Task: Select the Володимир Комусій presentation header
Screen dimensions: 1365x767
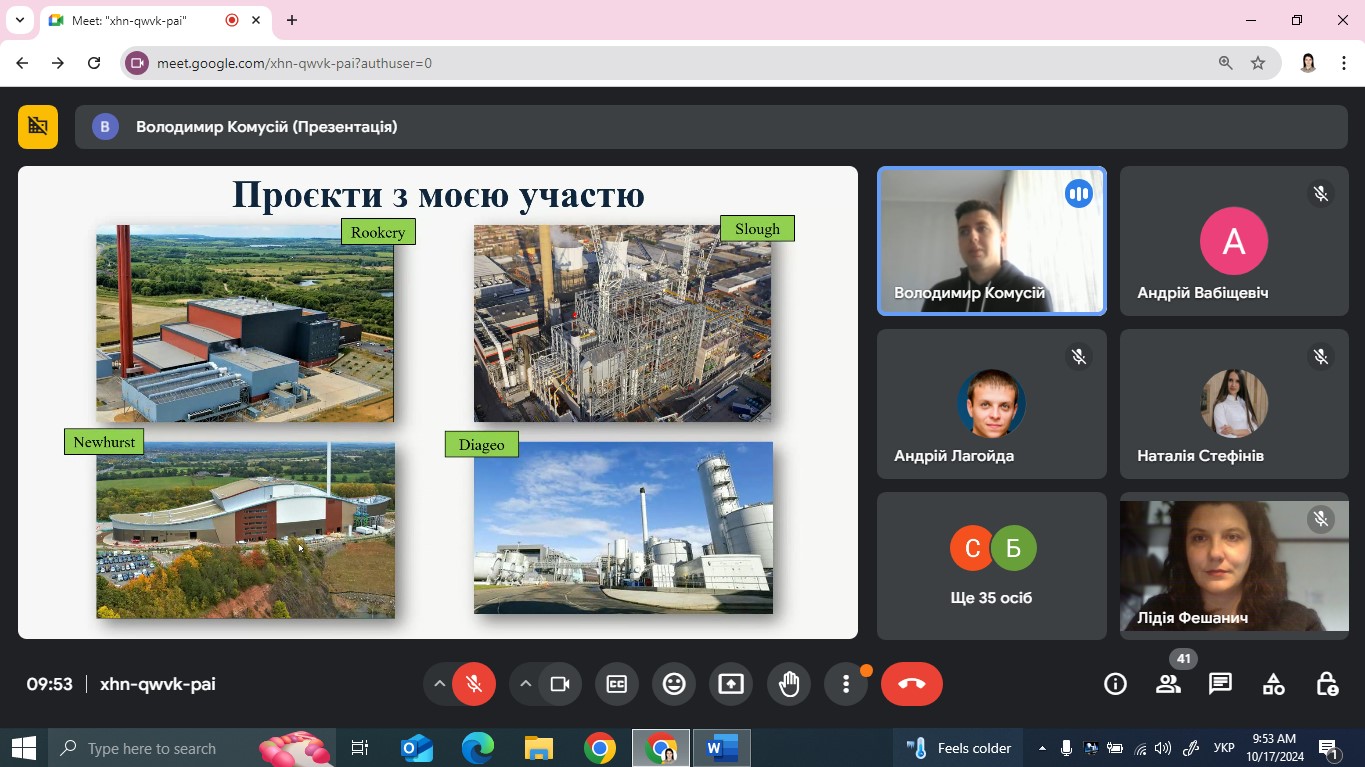Action: (711, 127)
